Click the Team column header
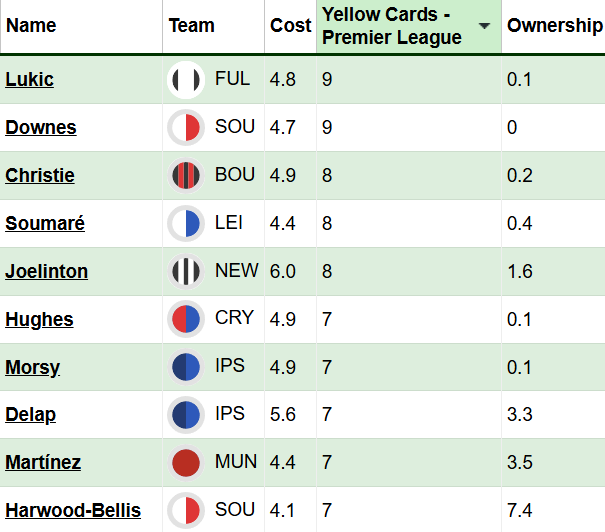 pos(192,26)
